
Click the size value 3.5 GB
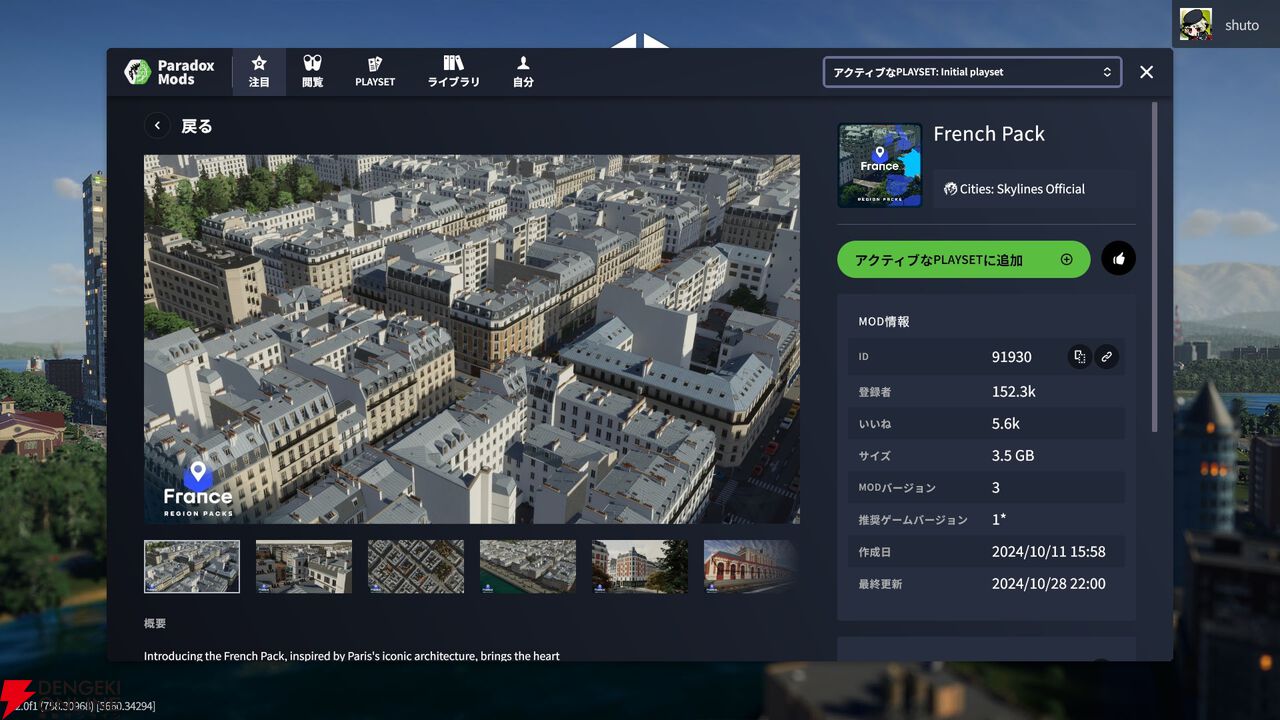pyautogui.click(x=1013, y=455)
